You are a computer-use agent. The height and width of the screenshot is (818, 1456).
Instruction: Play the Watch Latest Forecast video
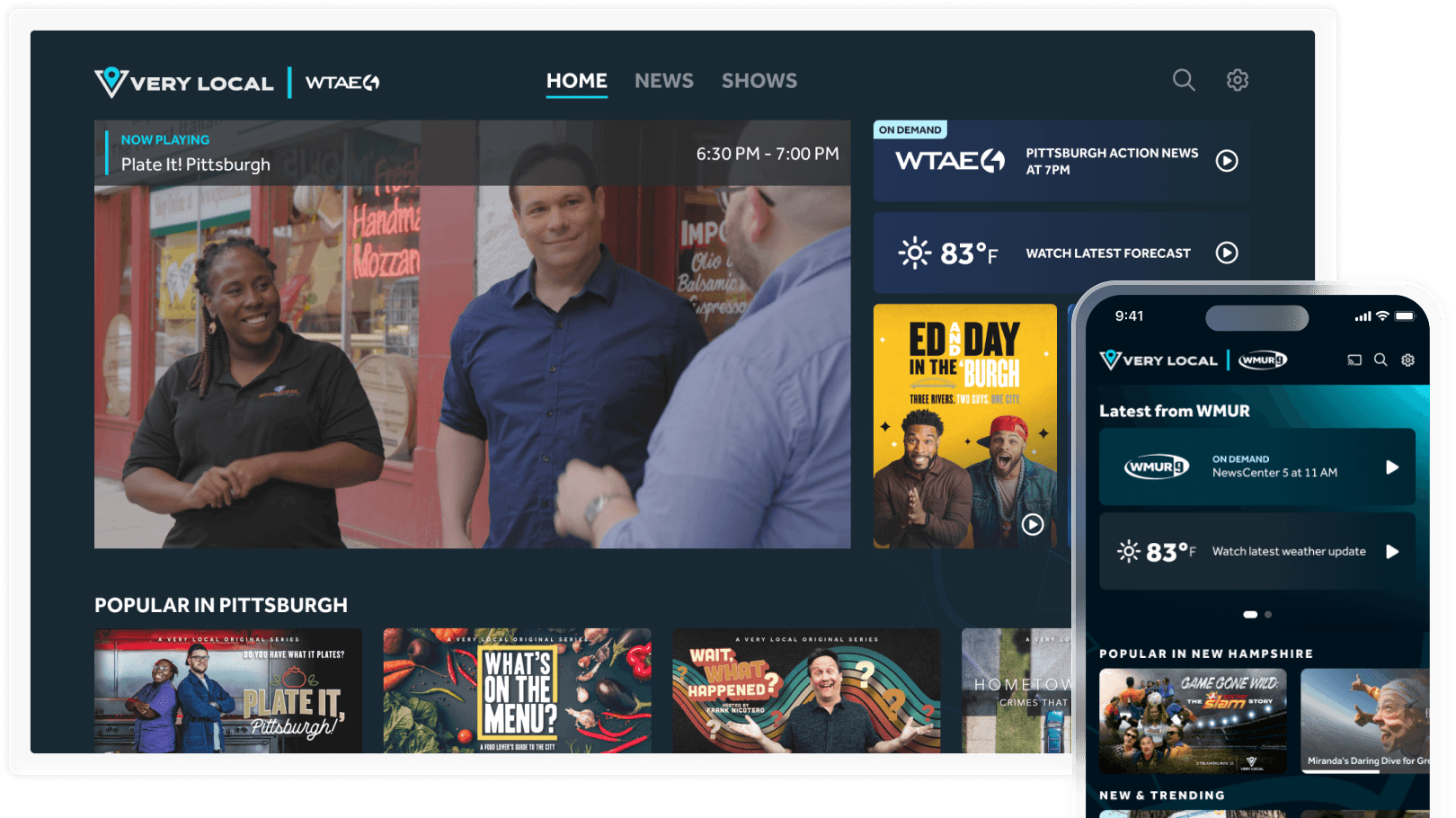pos(1227,253)
